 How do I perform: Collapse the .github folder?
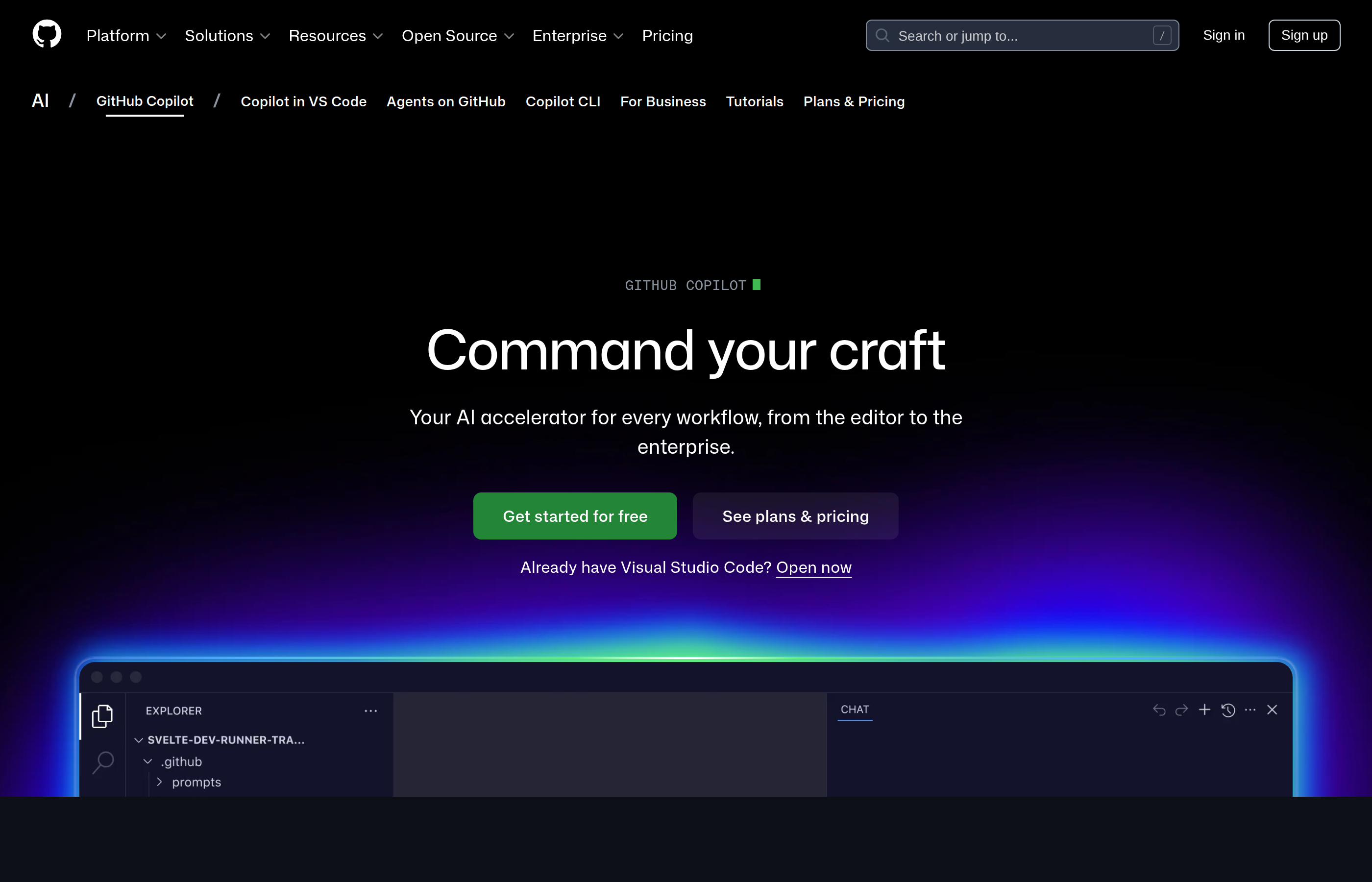coord(148,761)
